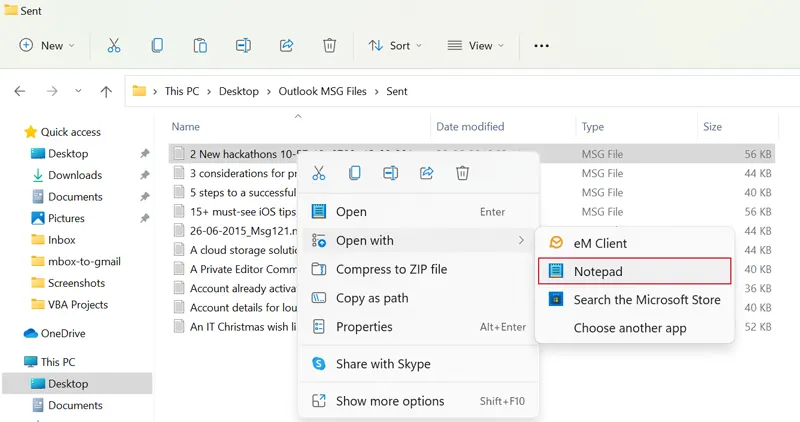Click Outlook MSG Files in the address bar
Image resolution: width=800 pixels, height=422 pixels.
point(322,91)
